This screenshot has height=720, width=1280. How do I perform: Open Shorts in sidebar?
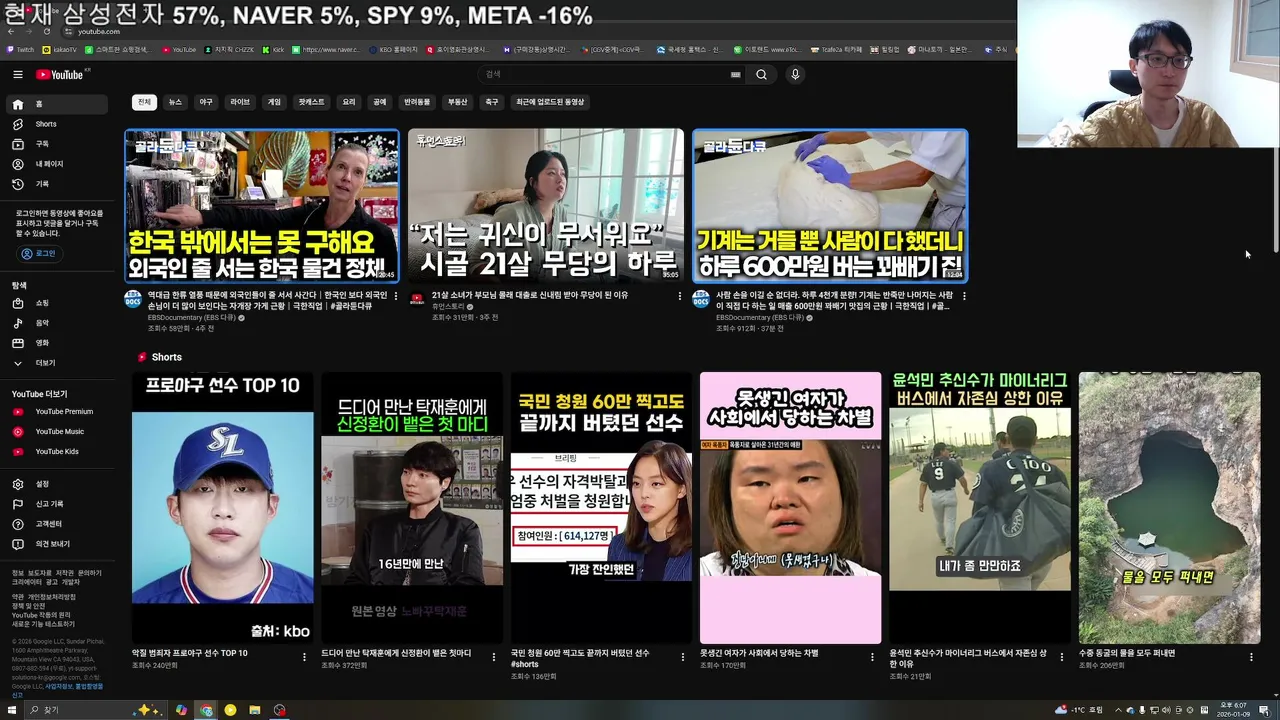point(58,124)
